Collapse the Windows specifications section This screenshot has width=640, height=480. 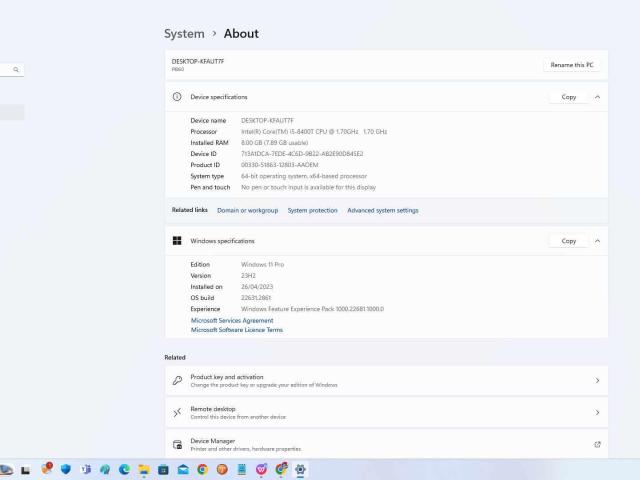(x=597, y=241)
